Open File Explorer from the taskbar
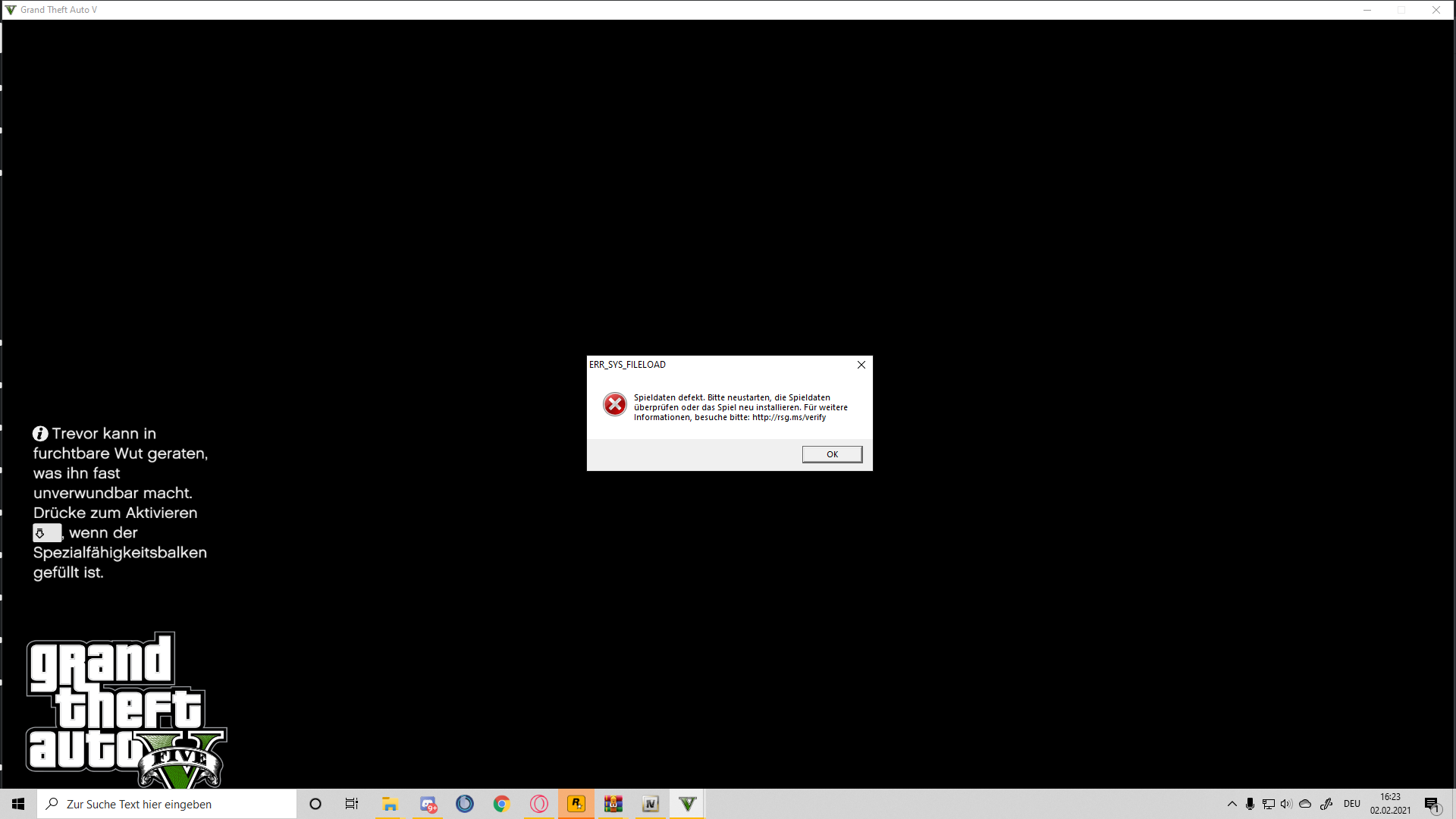Image resolution: width=1456 pixels, height=819 pixels. (x=390, y=804)
